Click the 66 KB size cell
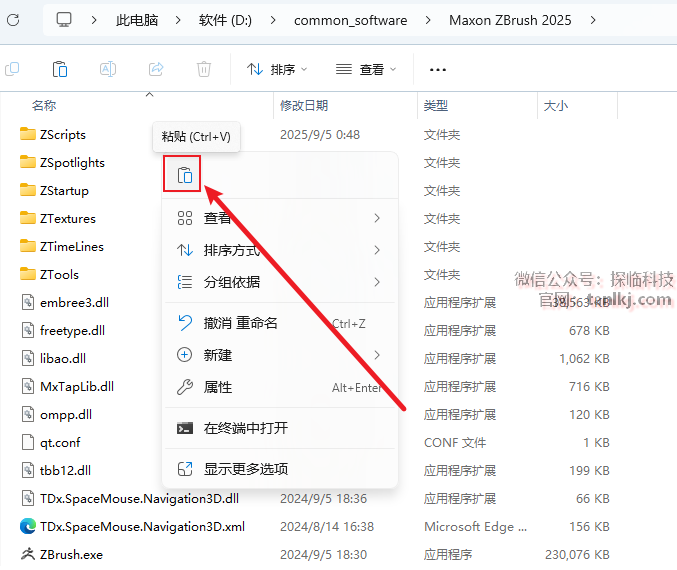The height and width of the screenshot is (570, 677). [593, 498]
